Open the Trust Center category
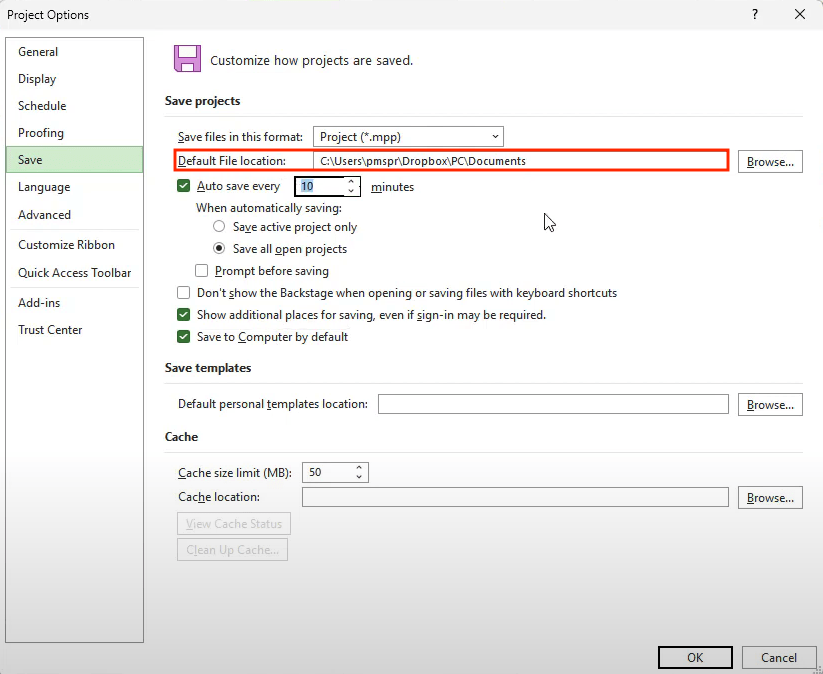Image resolution: width=823 pixels, height=674 pixels. (50, 330)
